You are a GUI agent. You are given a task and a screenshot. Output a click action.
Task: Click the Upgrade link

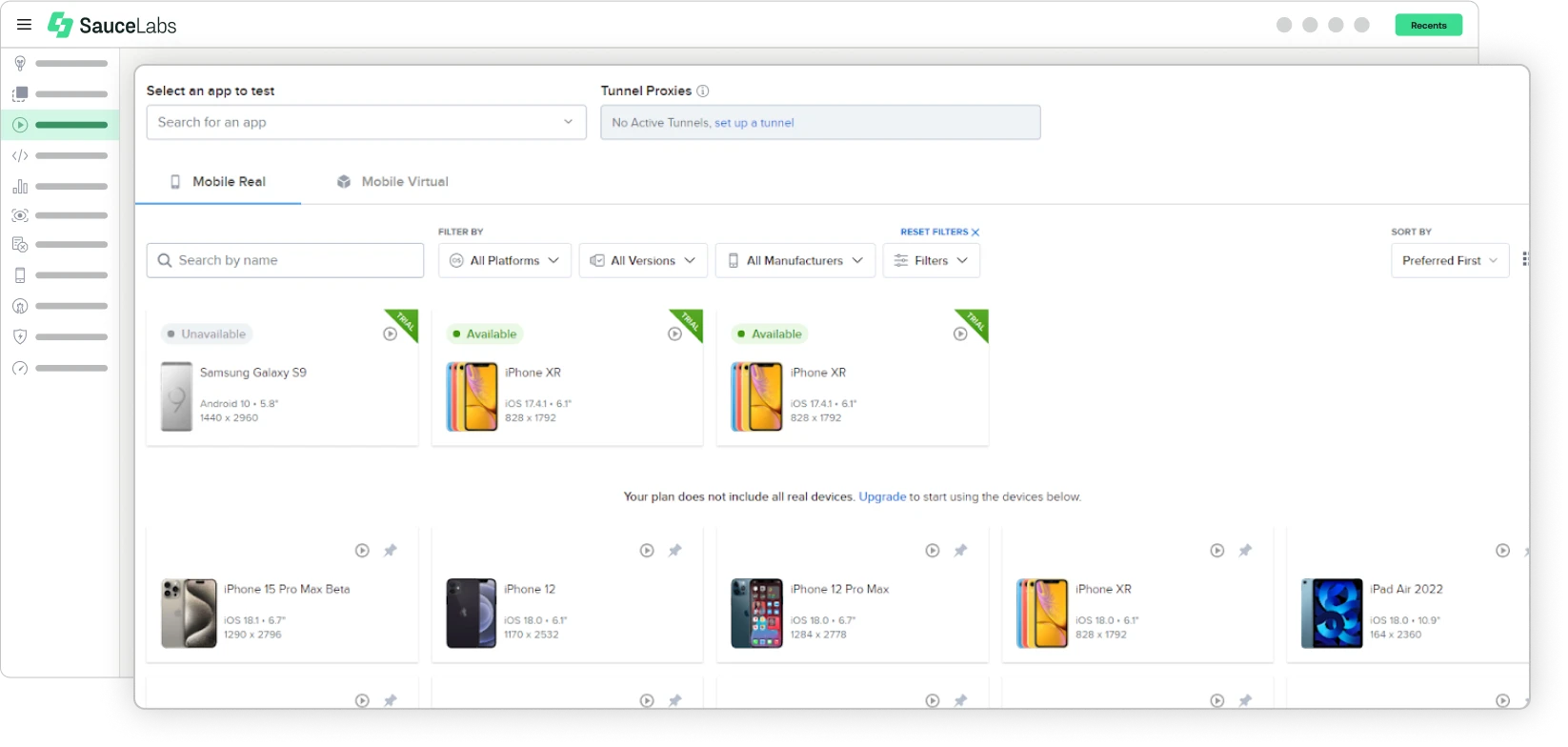coord(882,496)
